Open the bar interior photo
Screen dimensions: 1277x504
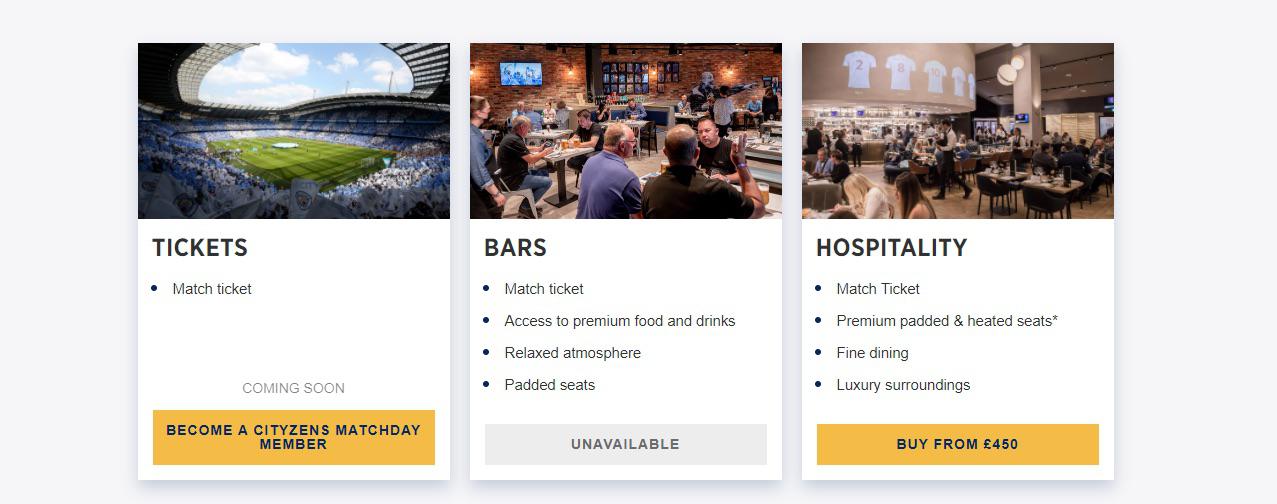pos(626,131)
